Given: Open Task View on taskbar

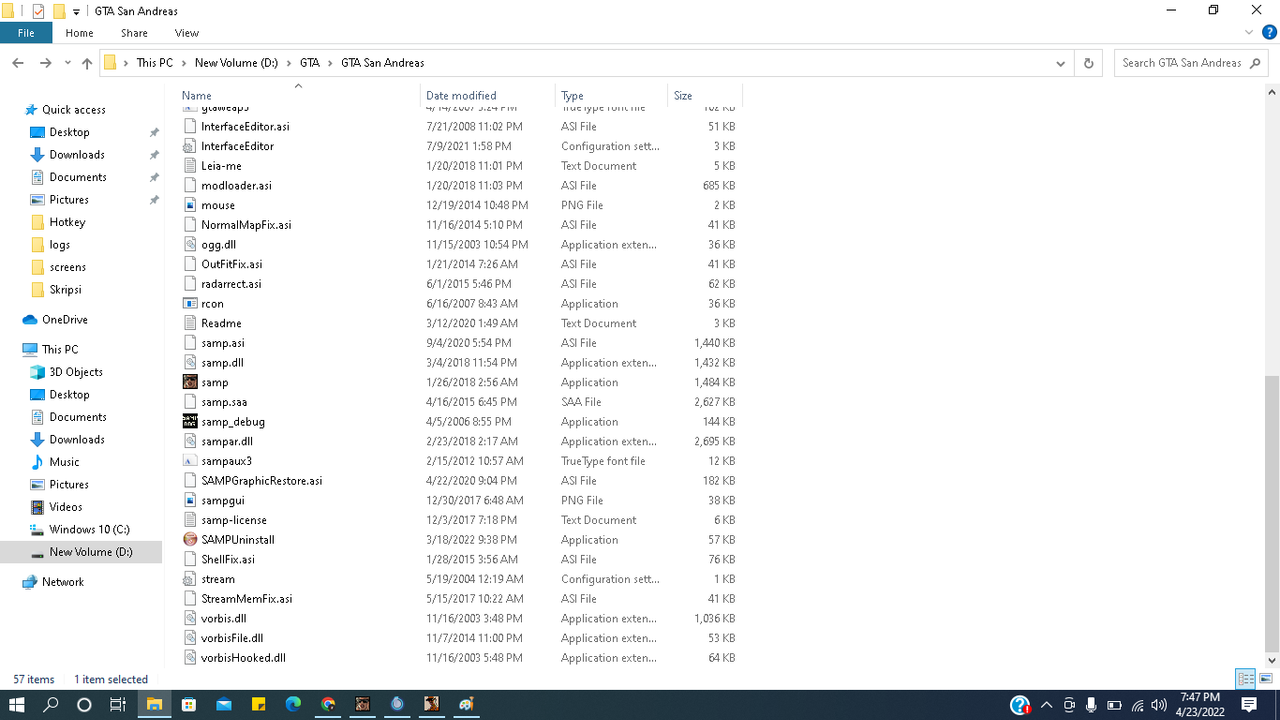Looking at the screenshot, I should pos(117,705).
